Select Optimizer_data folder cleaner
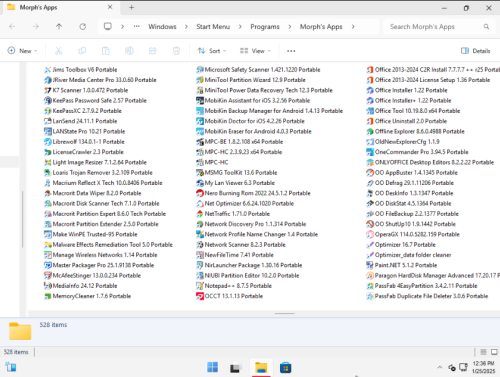The image size is (500, 377). tap(409, 255)
